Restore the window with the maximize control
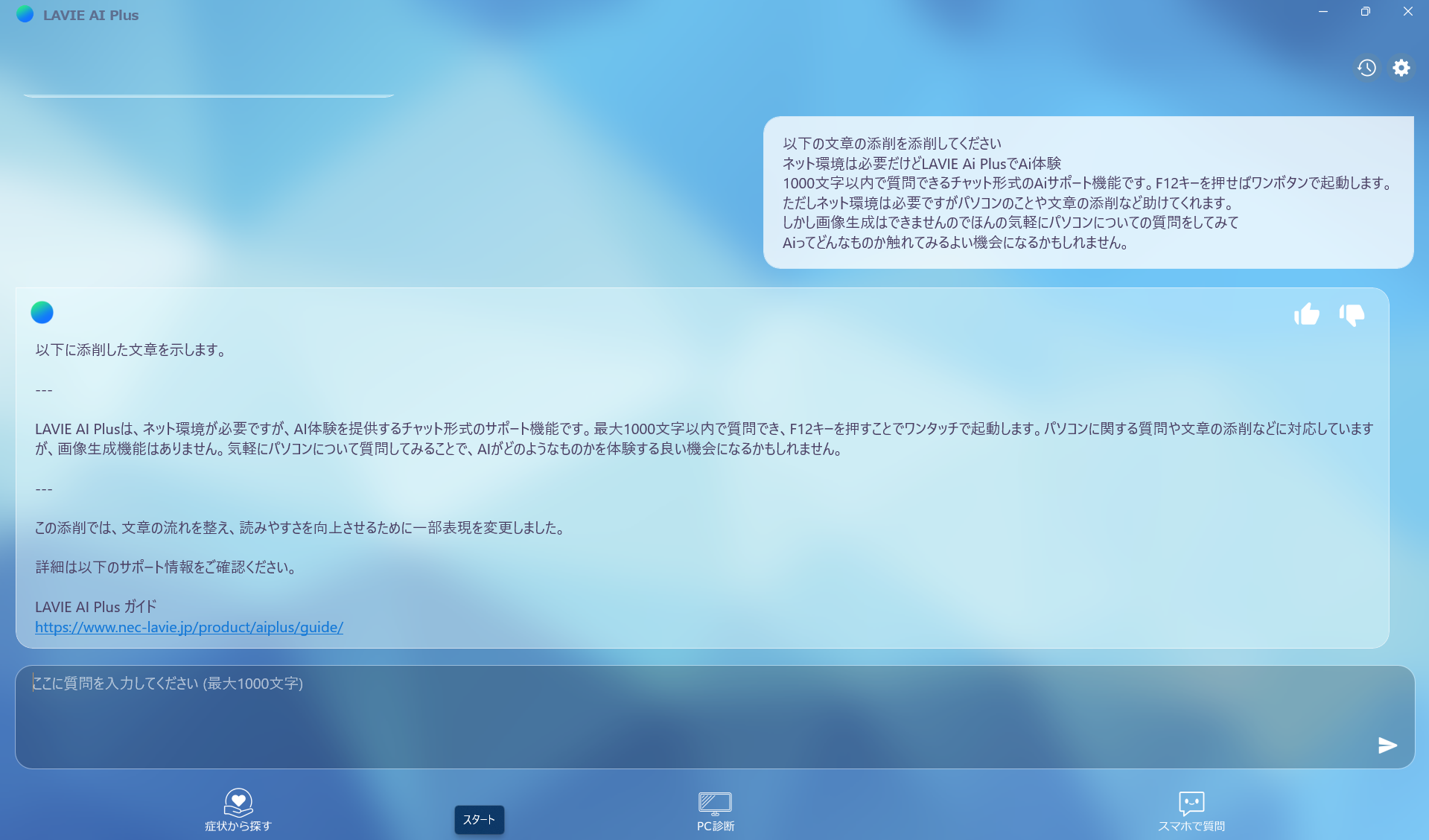The height and width of the screenshot is (840, 1429). tap(1365, 11)
